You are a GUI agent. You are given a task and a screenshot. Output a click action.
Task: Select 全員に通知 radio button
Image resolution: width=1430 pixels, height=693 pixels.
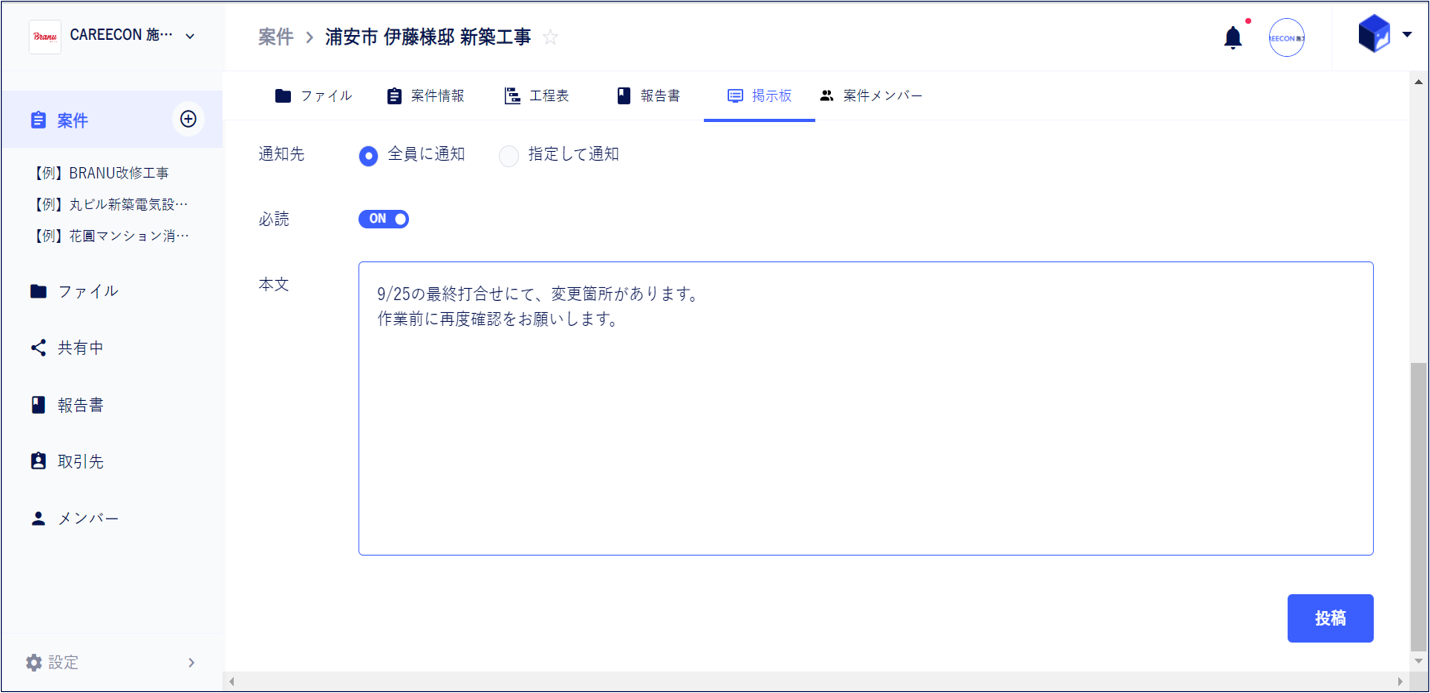pos(369,155)
